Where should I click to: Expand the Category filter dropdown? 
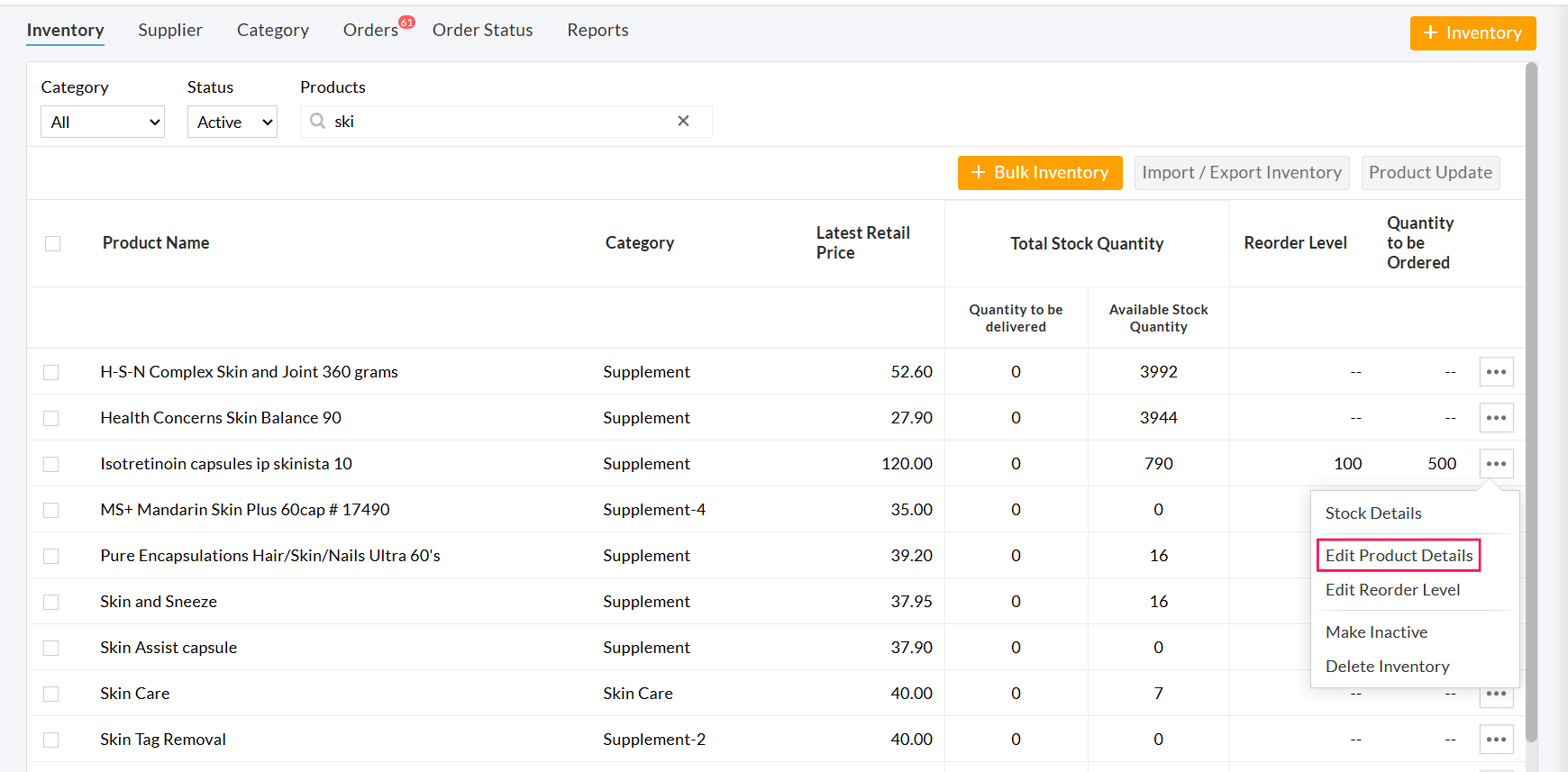click(x=103, y=123)
